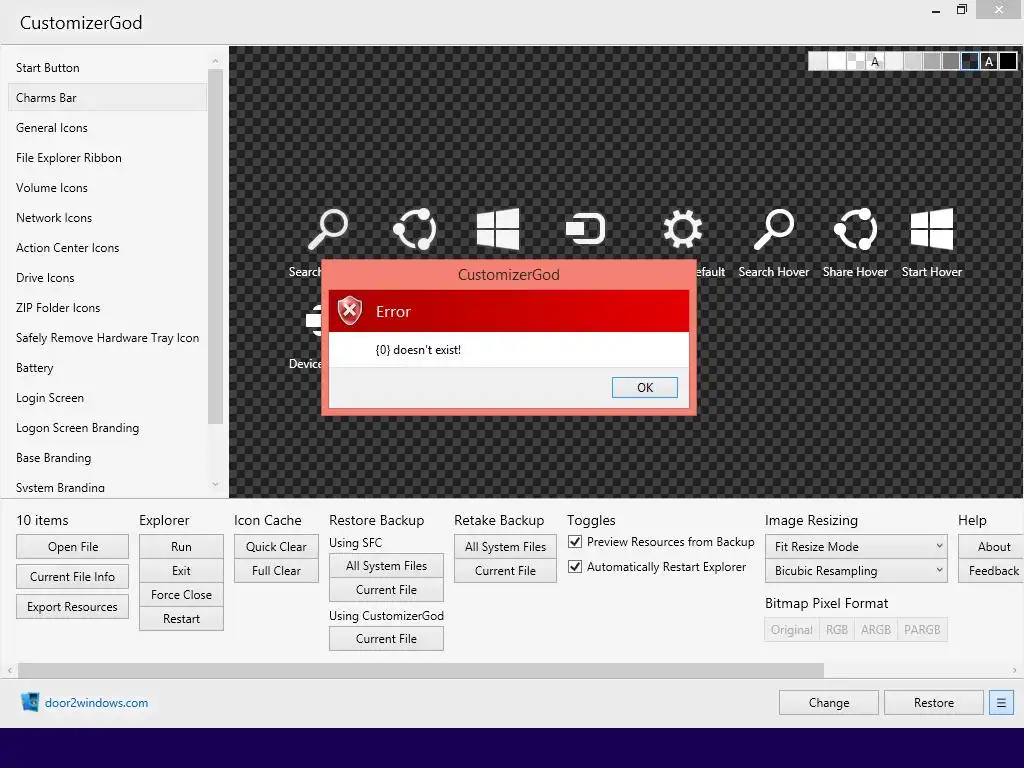Select RGB bitmap pixel format
The image size is (1024, 768).
click(x=837, y=630)
